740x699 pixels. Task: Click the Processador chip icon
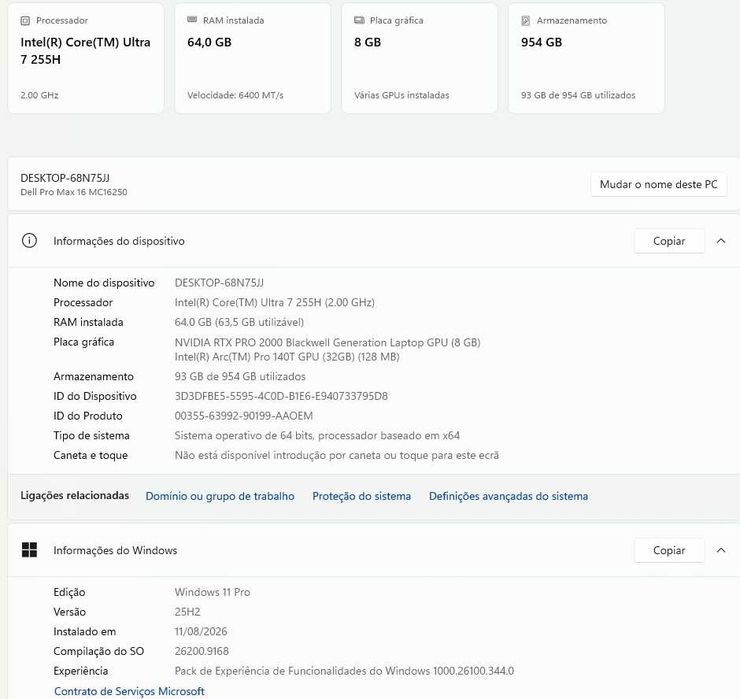[x=25, y=20]
